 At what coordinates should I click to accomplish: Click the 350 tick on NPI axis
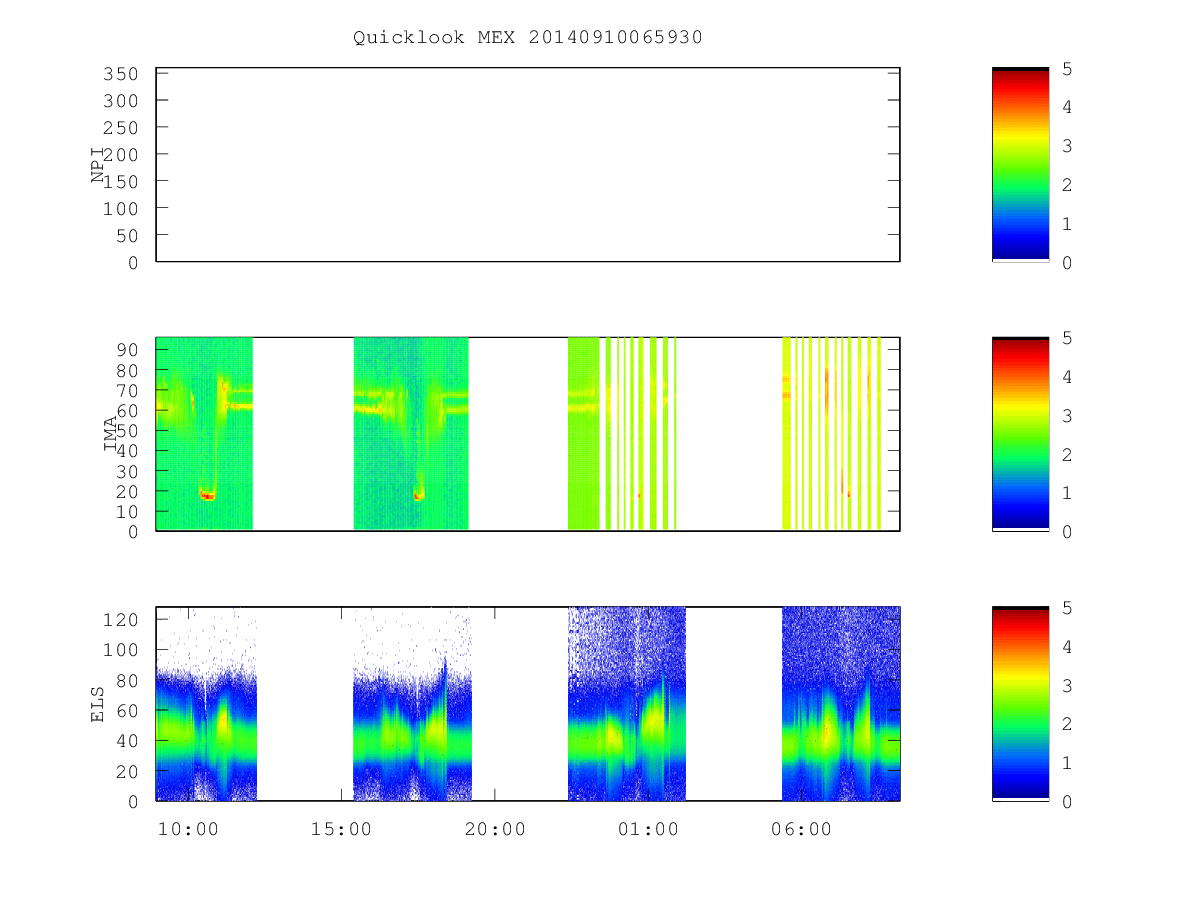click(120, 74)
